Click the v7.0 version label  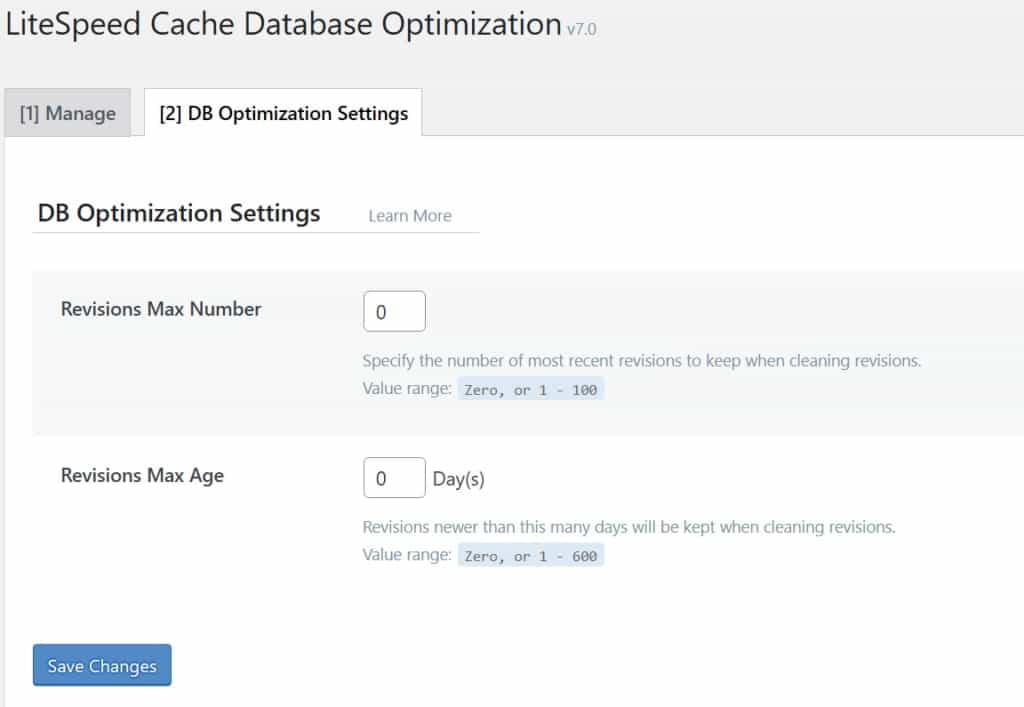pyautogui.click(x=581, y=30)
